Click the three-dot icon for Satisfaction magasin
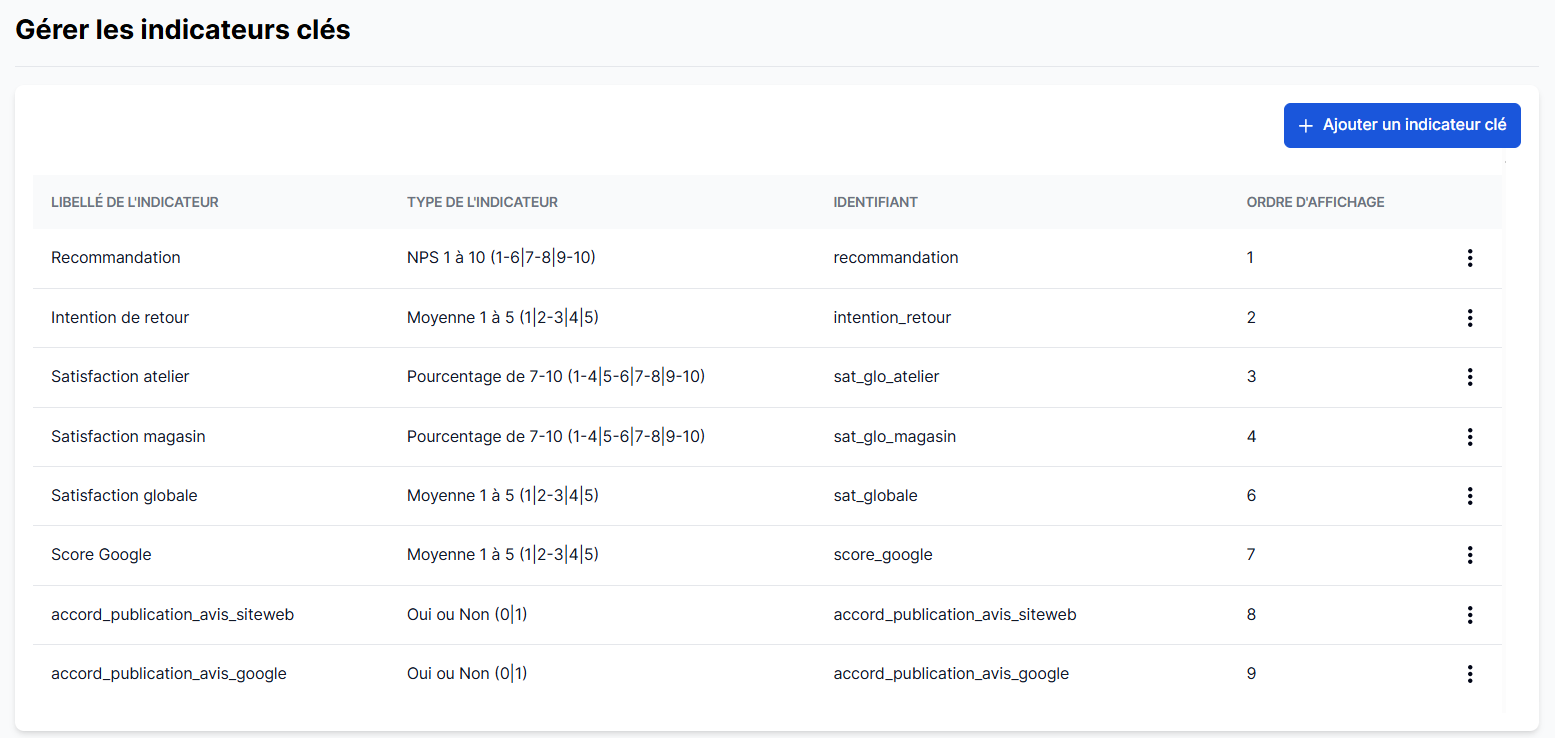1555x738 pixels. [1469, 437]
